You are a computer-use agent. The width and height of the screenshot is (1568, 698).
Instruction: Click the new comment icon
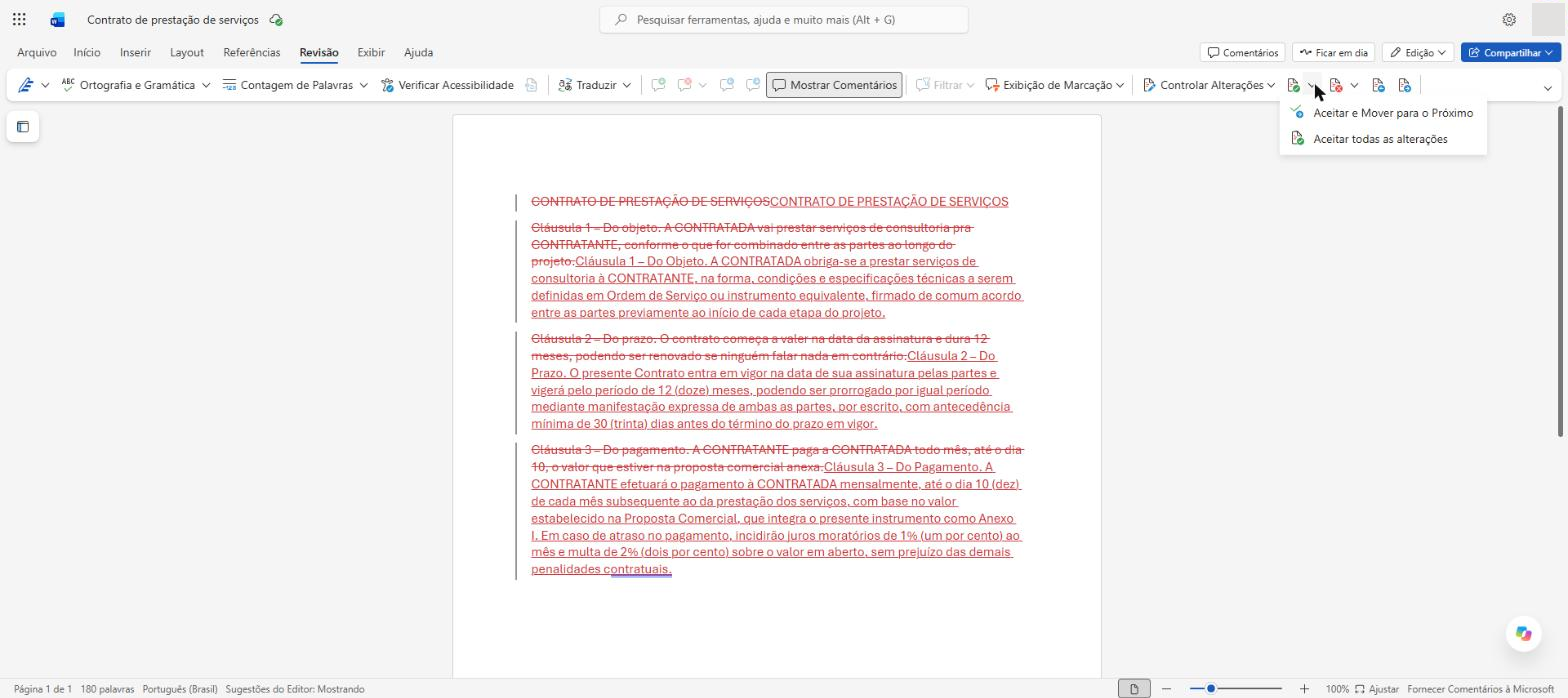(x=658, y=85)
